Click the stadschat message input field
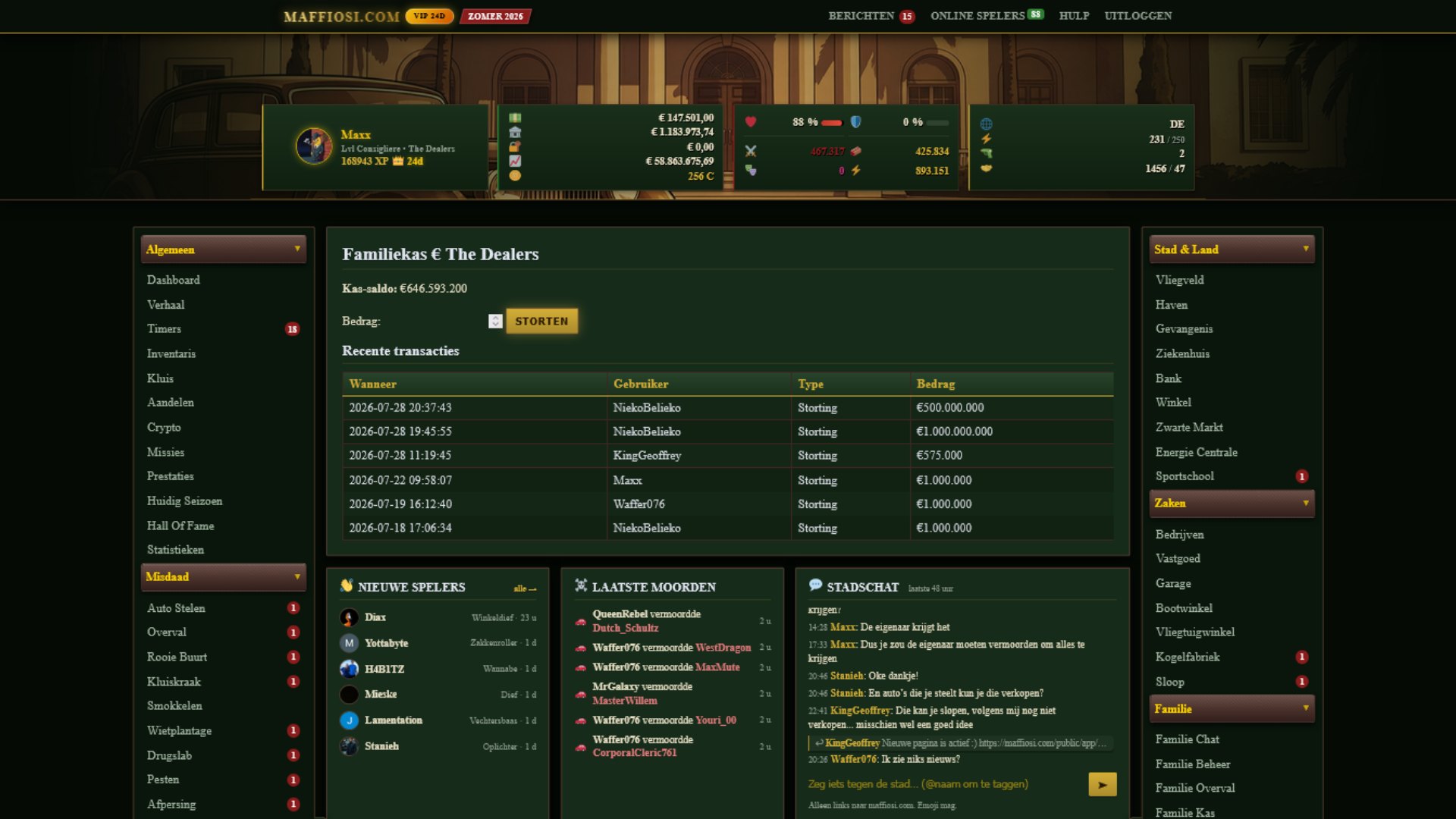1456x819 pixels. (946, 784)
